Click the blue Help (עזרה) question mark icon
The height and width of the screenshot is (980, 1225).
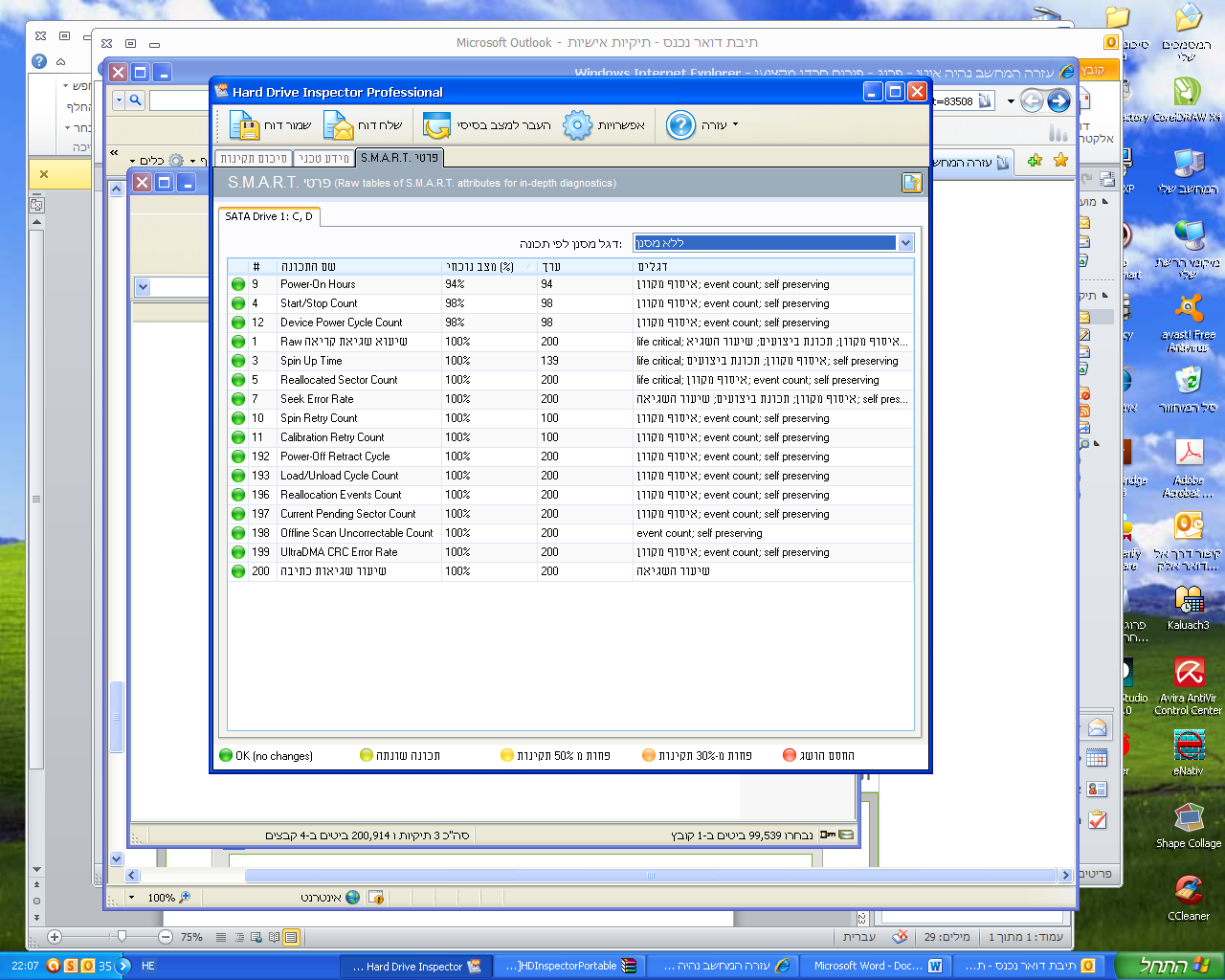(680, 125)
